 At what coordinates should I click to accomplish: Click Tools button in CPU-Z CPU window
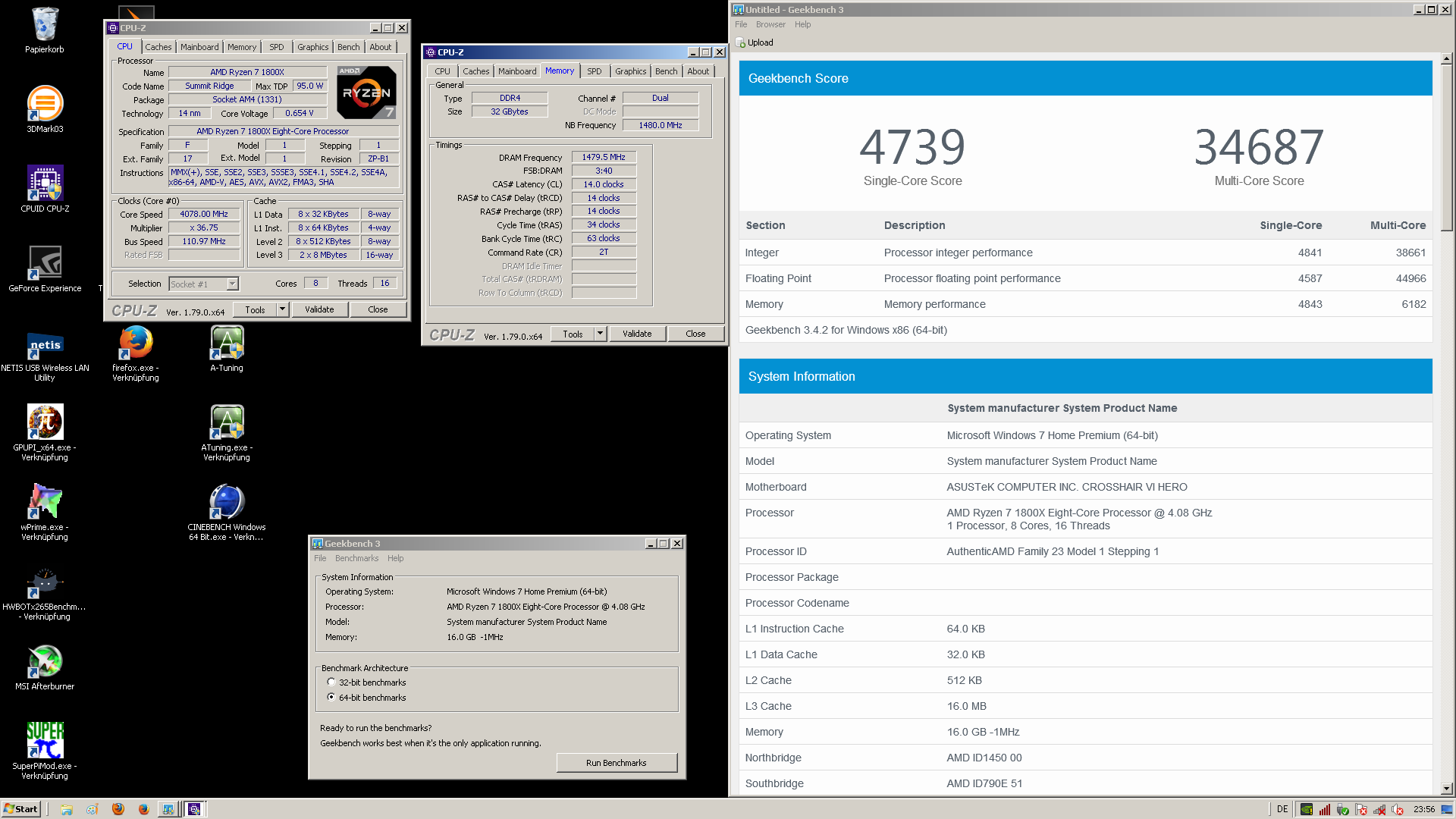click(x=255, y=309)
